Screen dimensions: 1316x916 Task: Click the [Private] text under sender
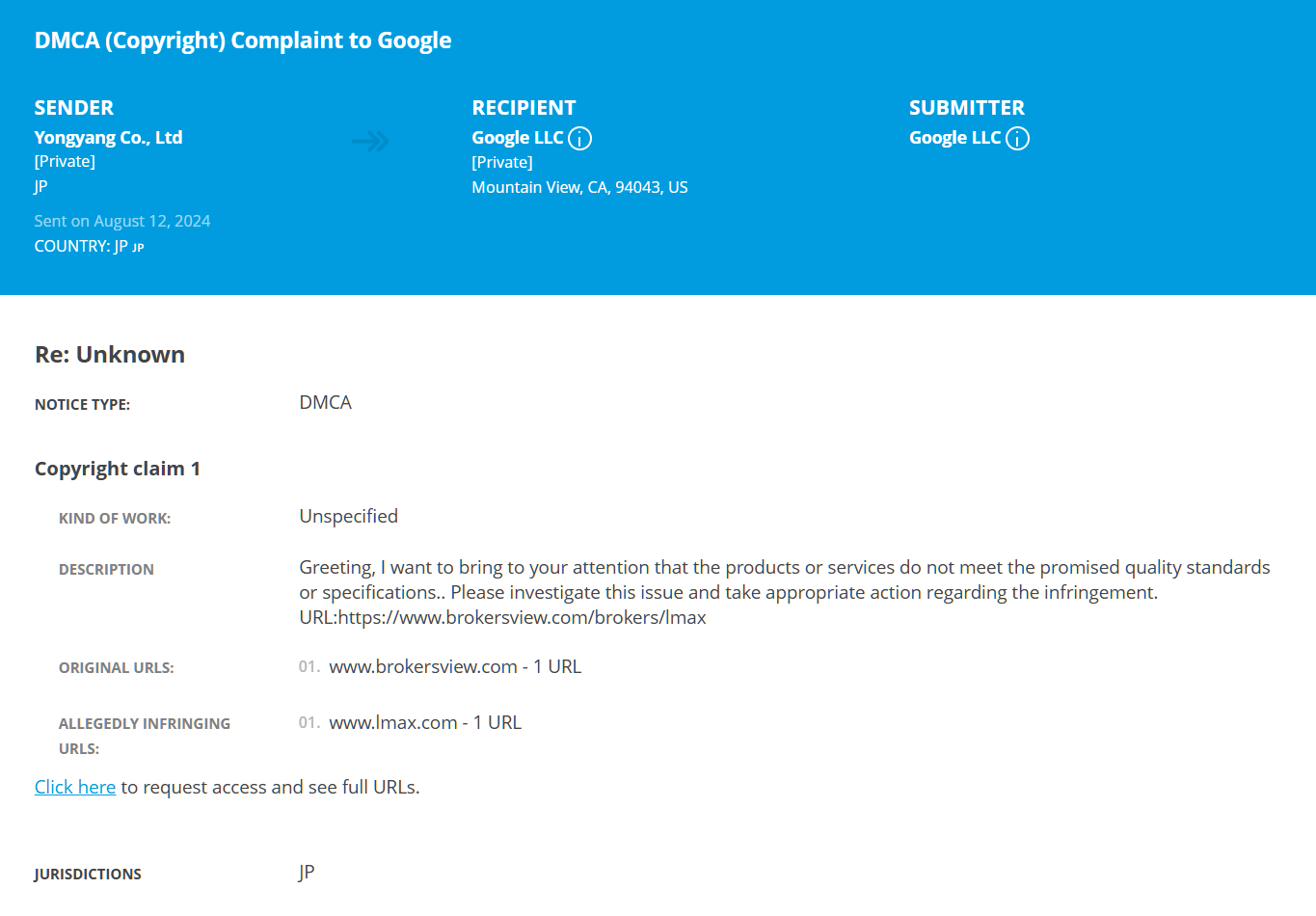pyautogui.click(x=65, y=161)
